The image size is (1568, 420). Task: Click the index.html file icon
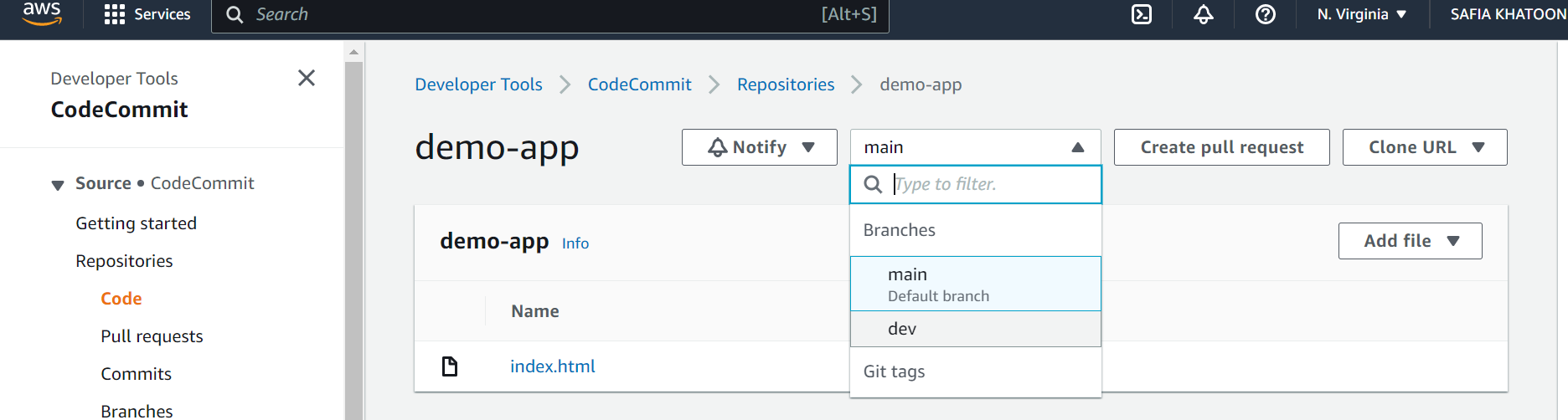tap(450, 366)
